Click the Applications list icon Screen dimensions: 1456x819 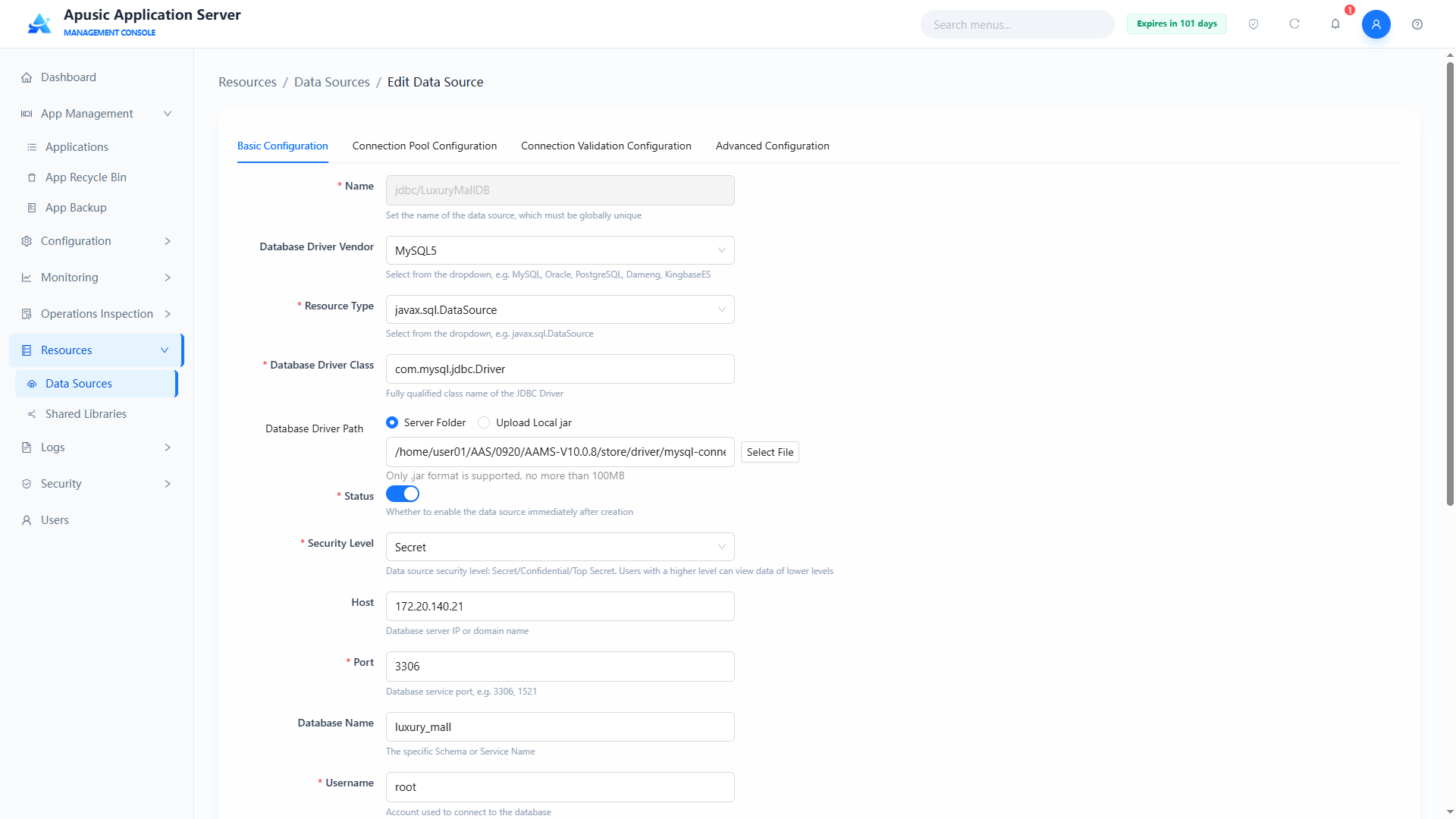pyautogui.click(x=32, y=147)
